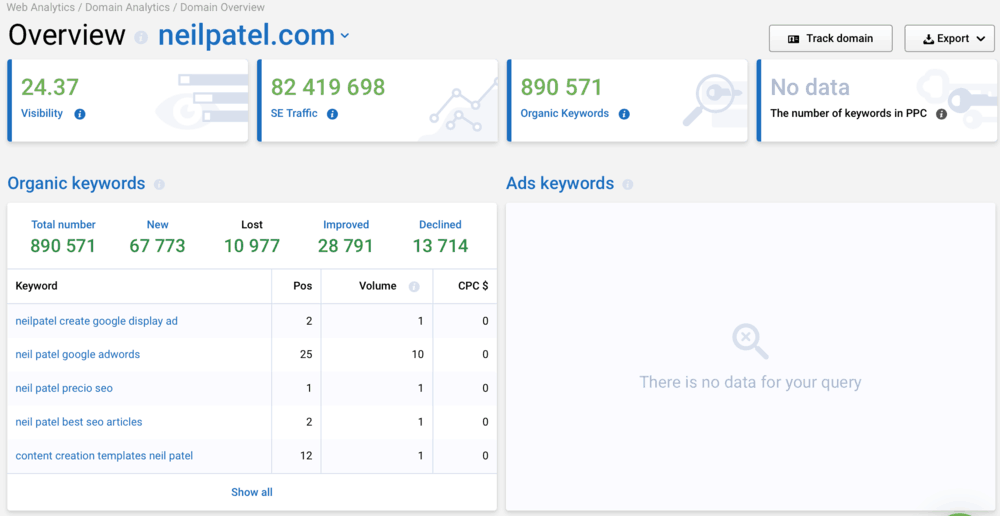Open keyword 'neilpatel create google display ad'

(96, 321)
